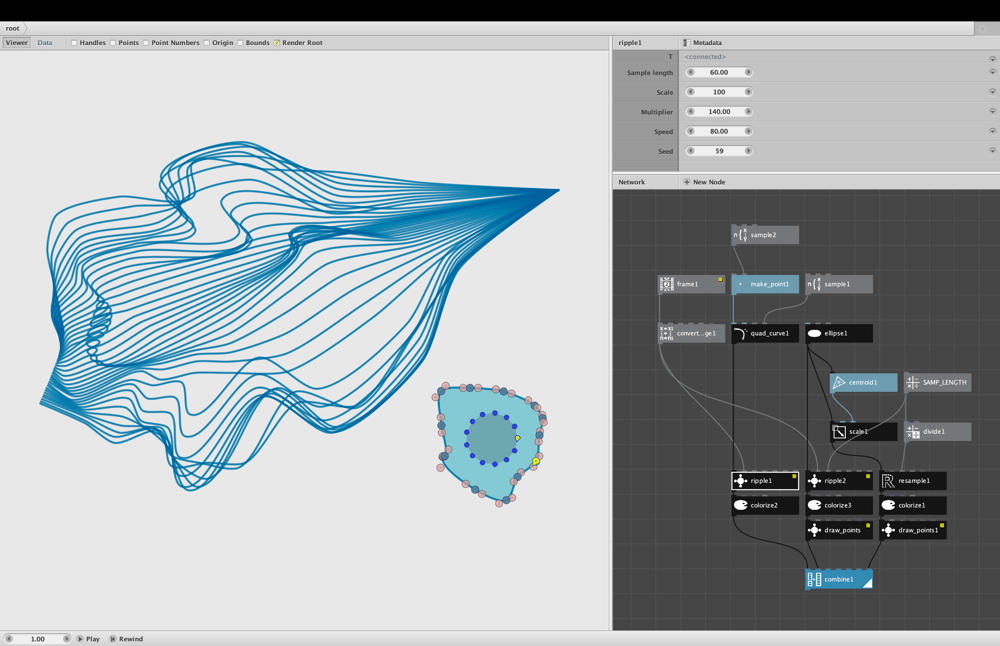Enable the Points checkbox
Screen dimensions: 1000x646
113,43
